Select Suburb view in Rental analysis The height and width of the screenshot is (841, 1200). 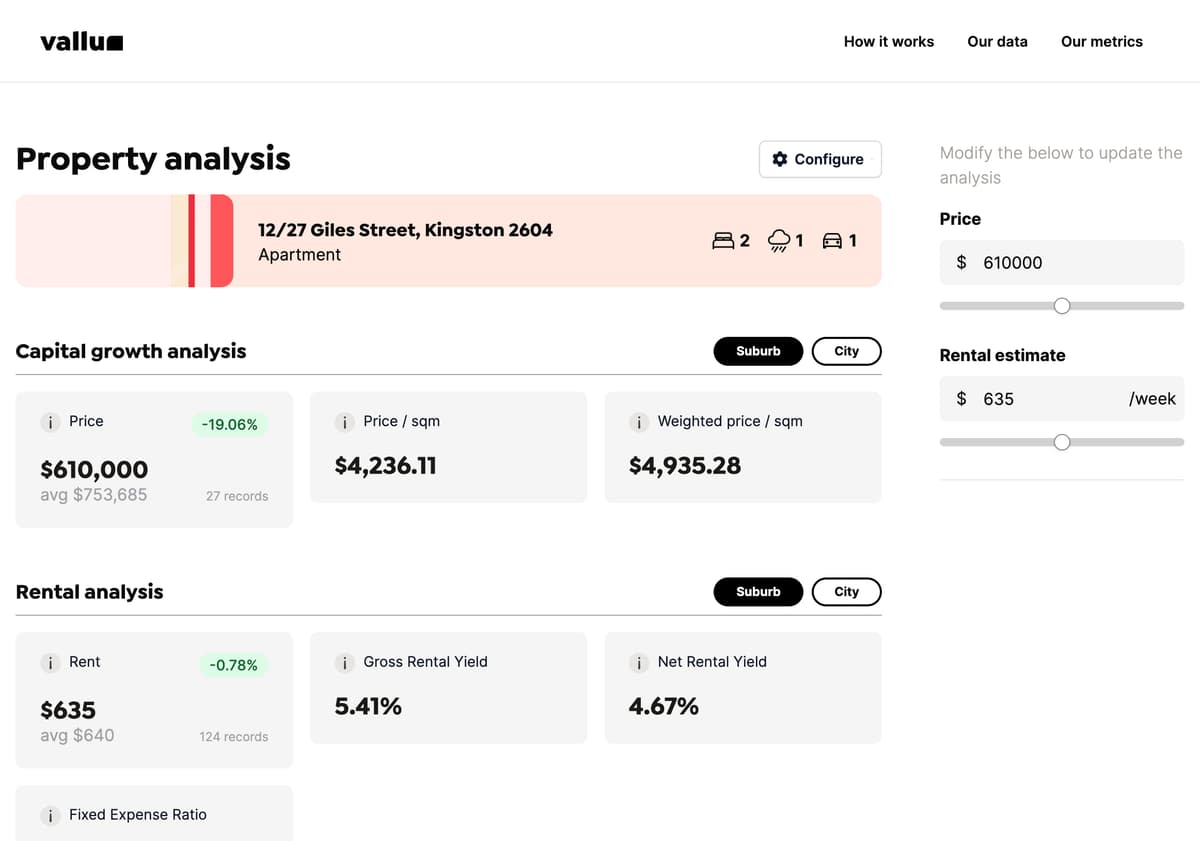click(758, 591)
